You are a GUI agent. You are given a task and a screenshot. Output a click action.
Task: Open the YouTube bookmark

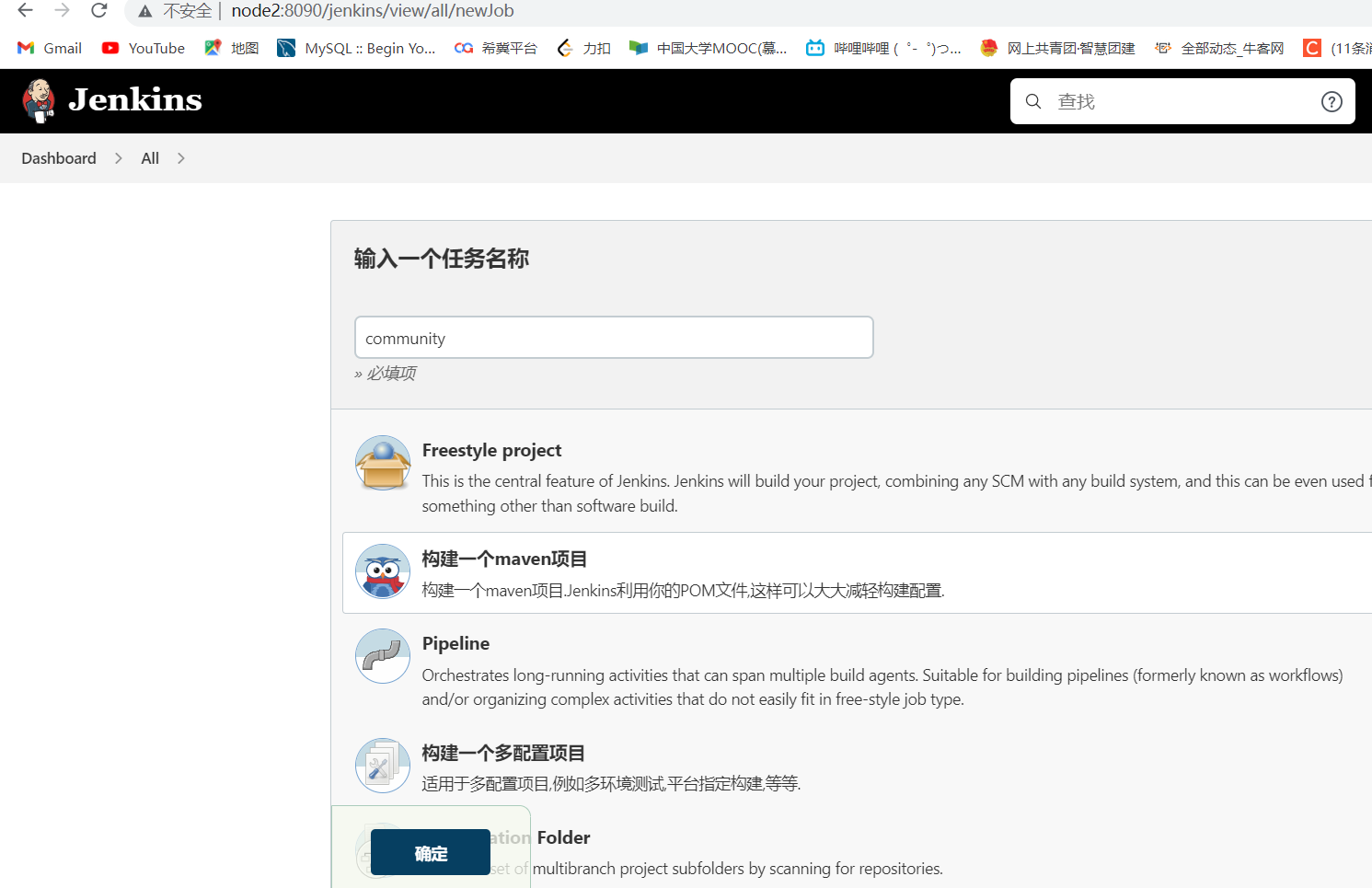[x=144, y=48]
